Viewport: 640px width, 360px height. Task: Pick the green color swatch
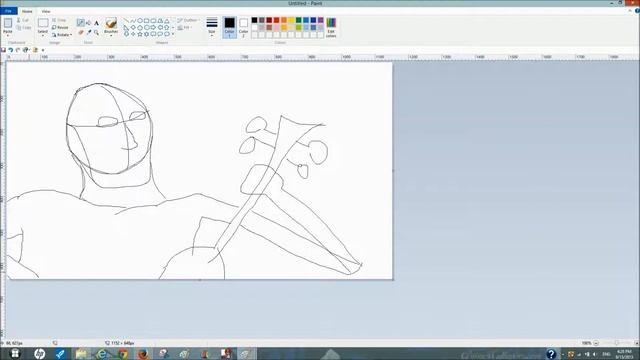point(298,20)
